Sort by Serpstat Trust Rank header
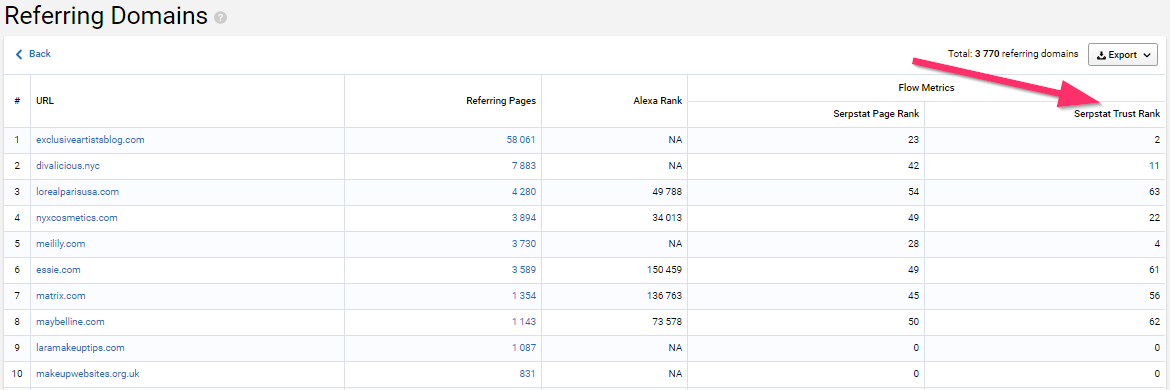The image size is (1170, 390). tap(1117, 114)
